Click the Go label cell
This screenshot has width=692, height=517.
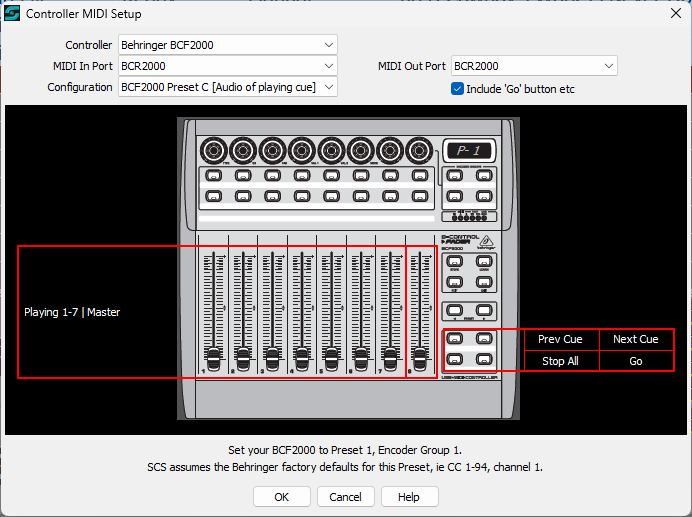tap(636, 361)
